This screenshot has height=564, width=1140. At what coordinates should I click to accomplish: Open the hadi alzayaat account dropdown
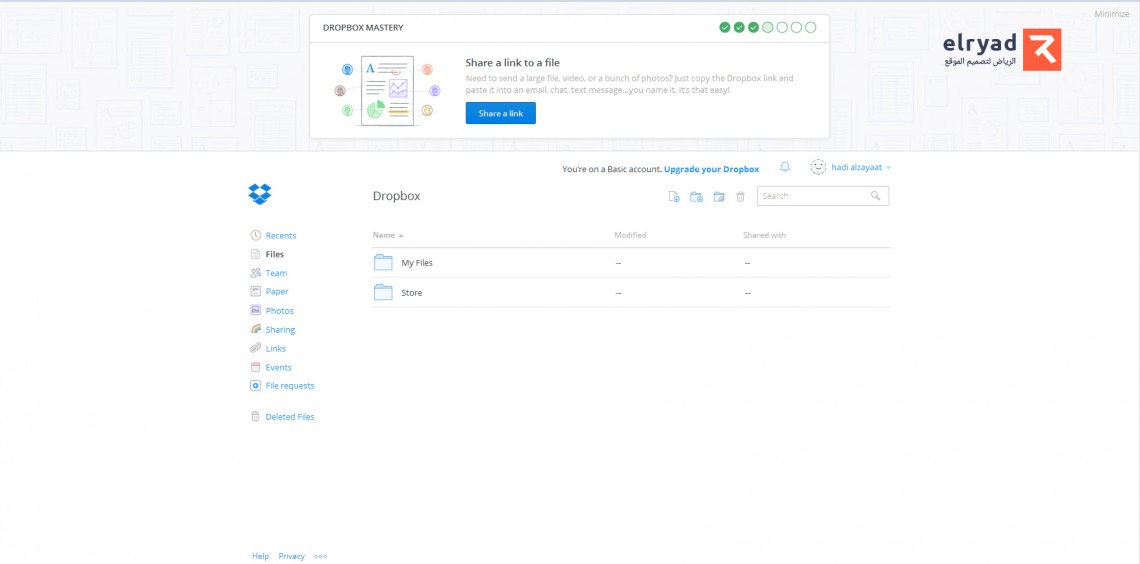861,167
